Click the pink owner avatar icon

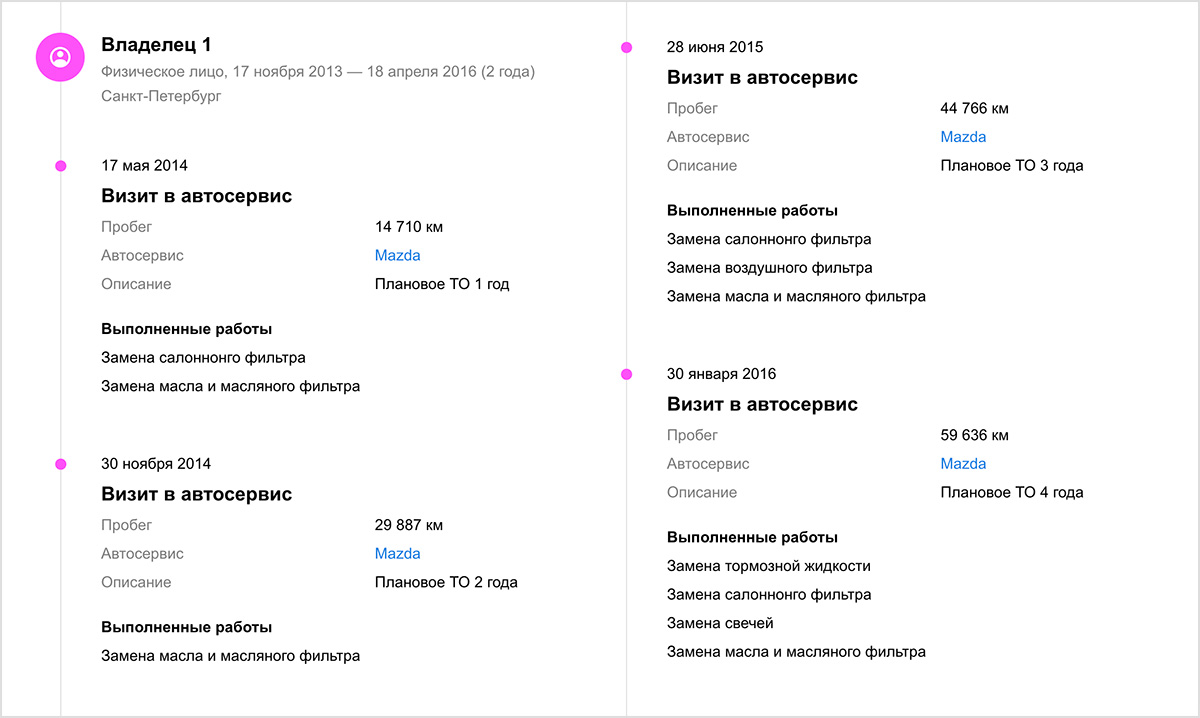coord(60,57)
